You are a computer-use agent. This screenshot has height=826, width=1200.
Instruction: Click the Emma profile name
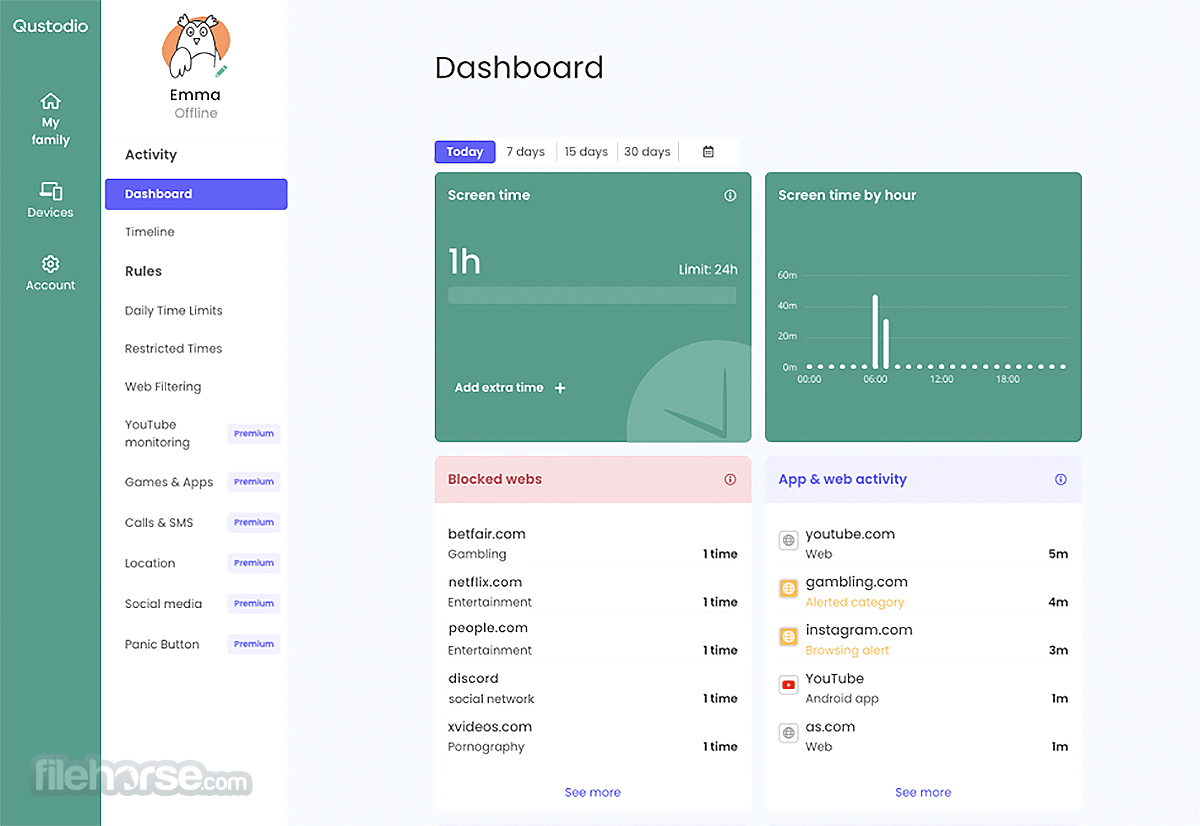click(x=195, y=95)
